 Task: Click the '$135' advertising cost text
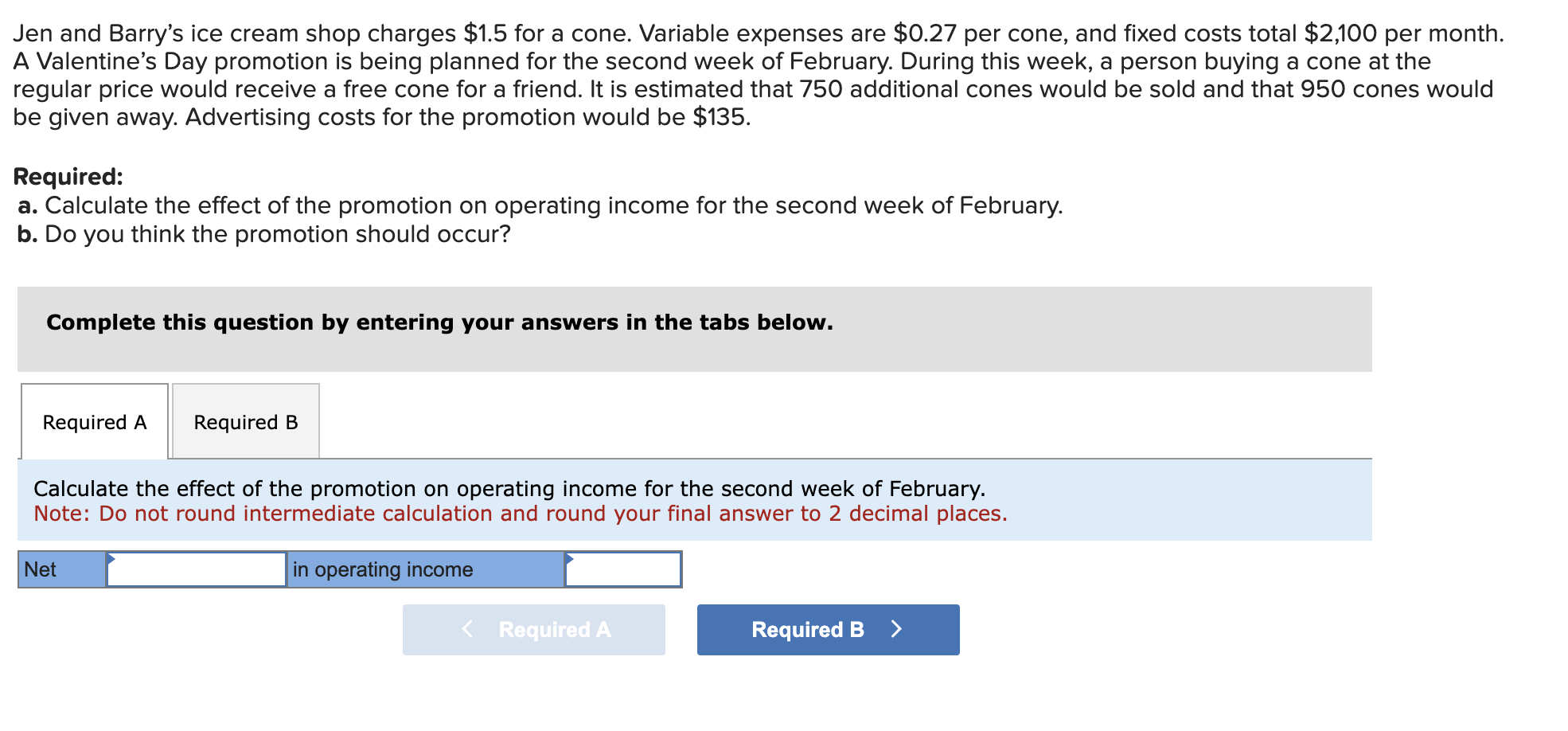click(720, 117)
